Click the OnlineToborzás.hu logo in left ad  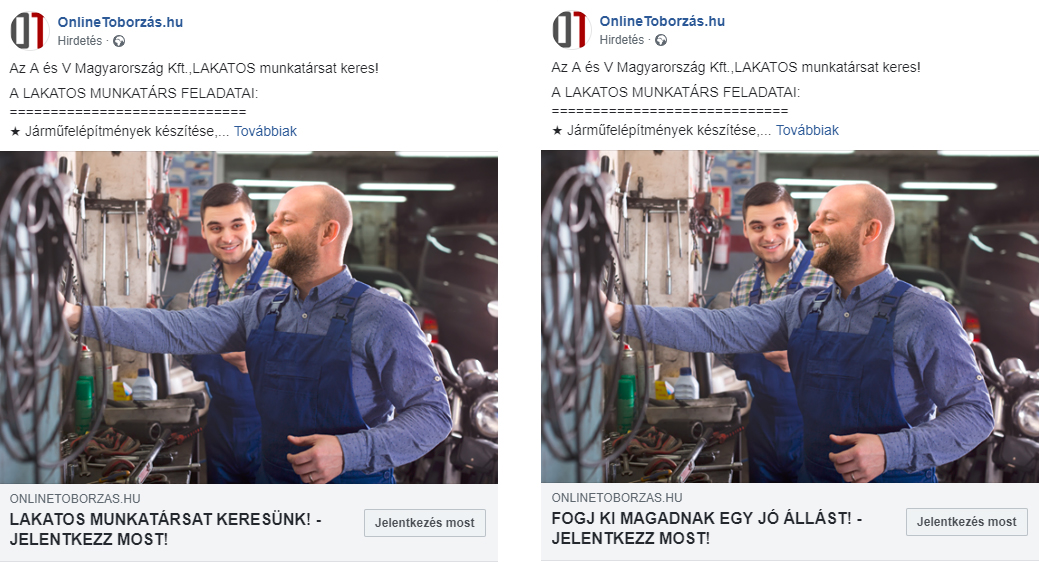[30, 31]
